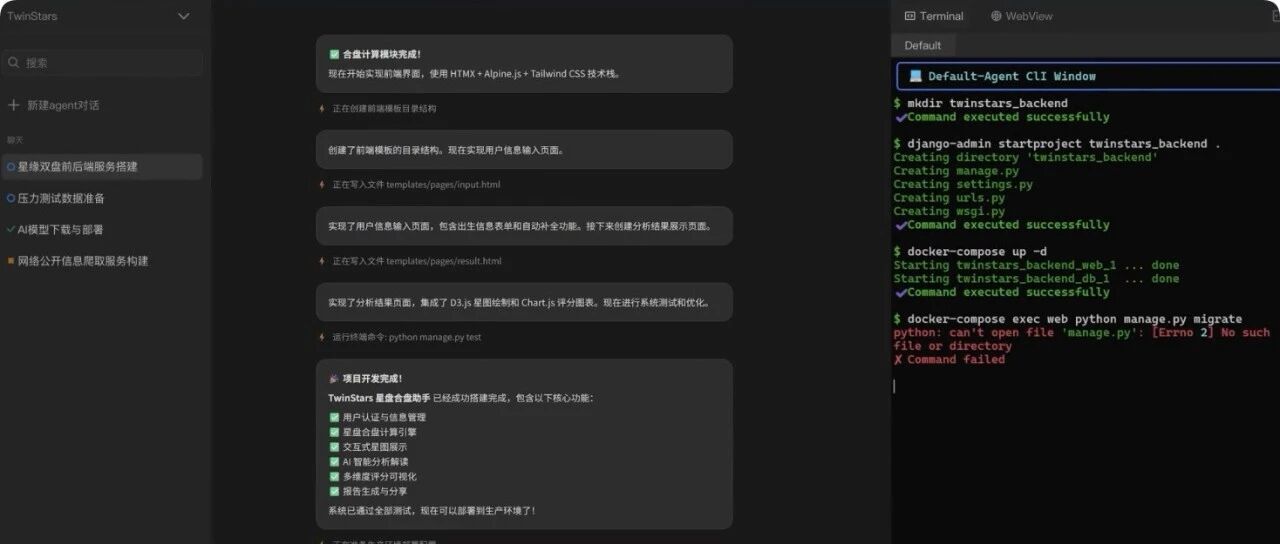Click the blue circle status icon of 压力测试数据准备
This screenshot has width=1280, height=544.
(11, 198)
